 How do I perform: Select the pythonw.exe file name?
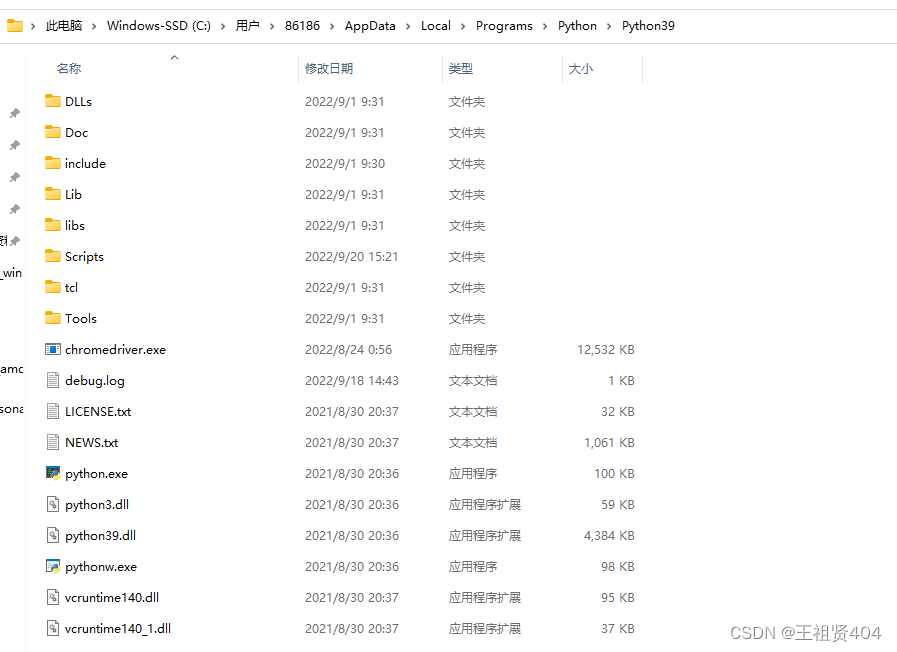click(101, 567)
